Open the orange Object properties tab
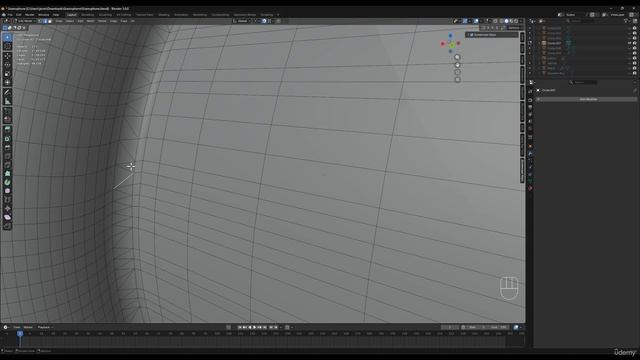 tap(530, 146)
